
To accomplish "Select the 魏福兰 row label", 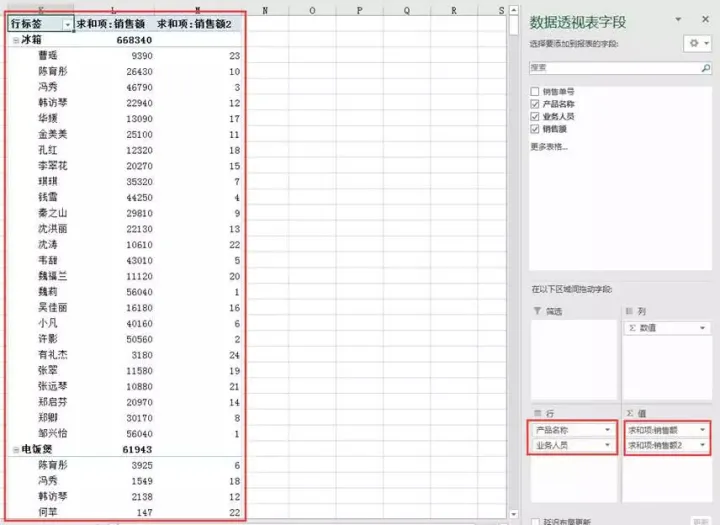I will 52,276.
